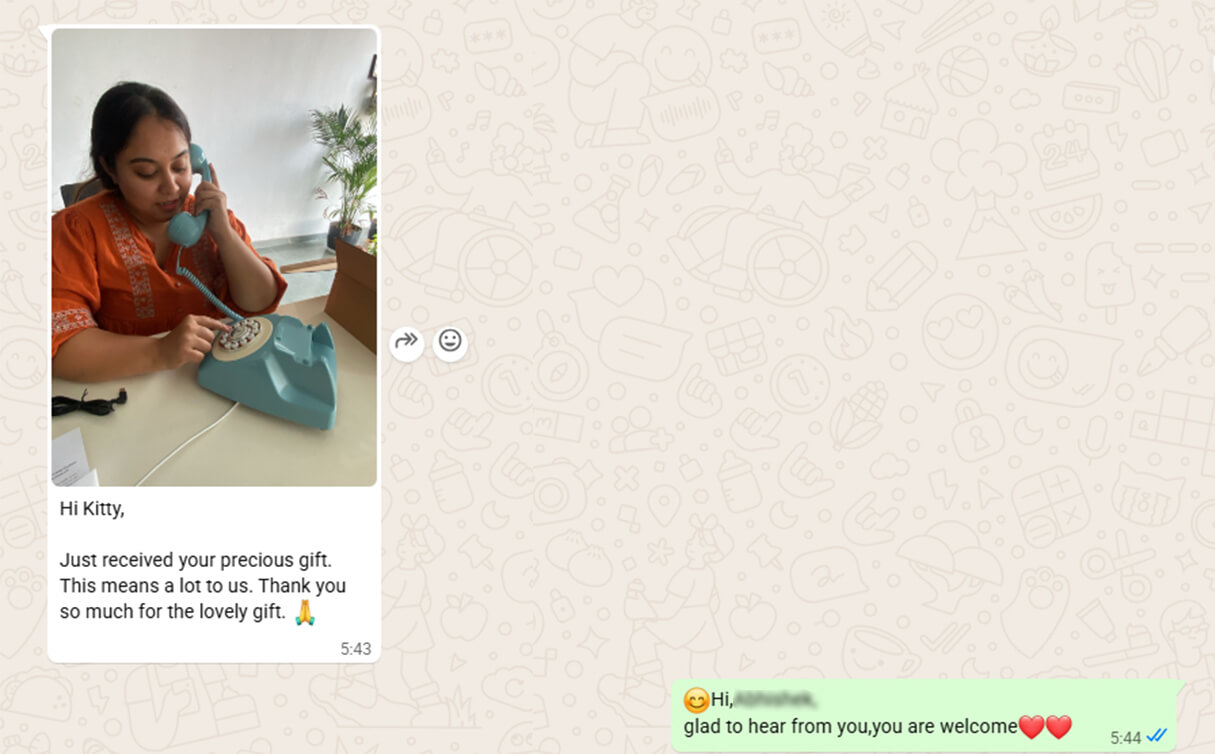The width and height of the screenshot is (1215, 754).
Task: Open the photo of the woman on the telephone
Action: pos(214,257)
